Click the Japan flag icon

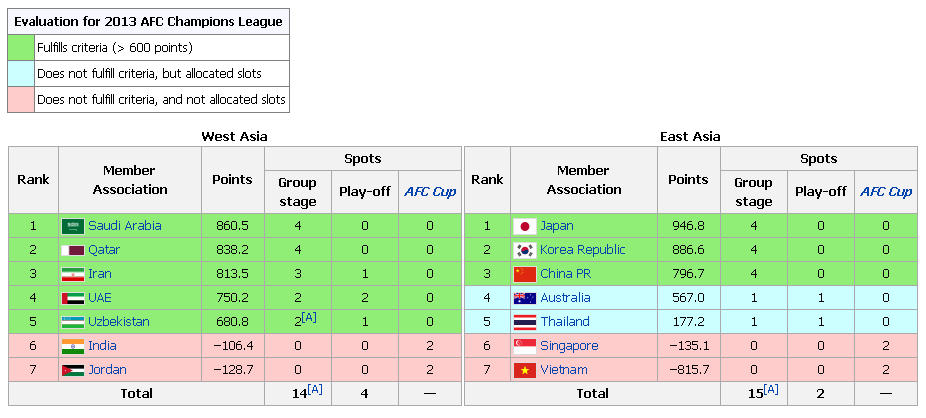click(524, 226)
